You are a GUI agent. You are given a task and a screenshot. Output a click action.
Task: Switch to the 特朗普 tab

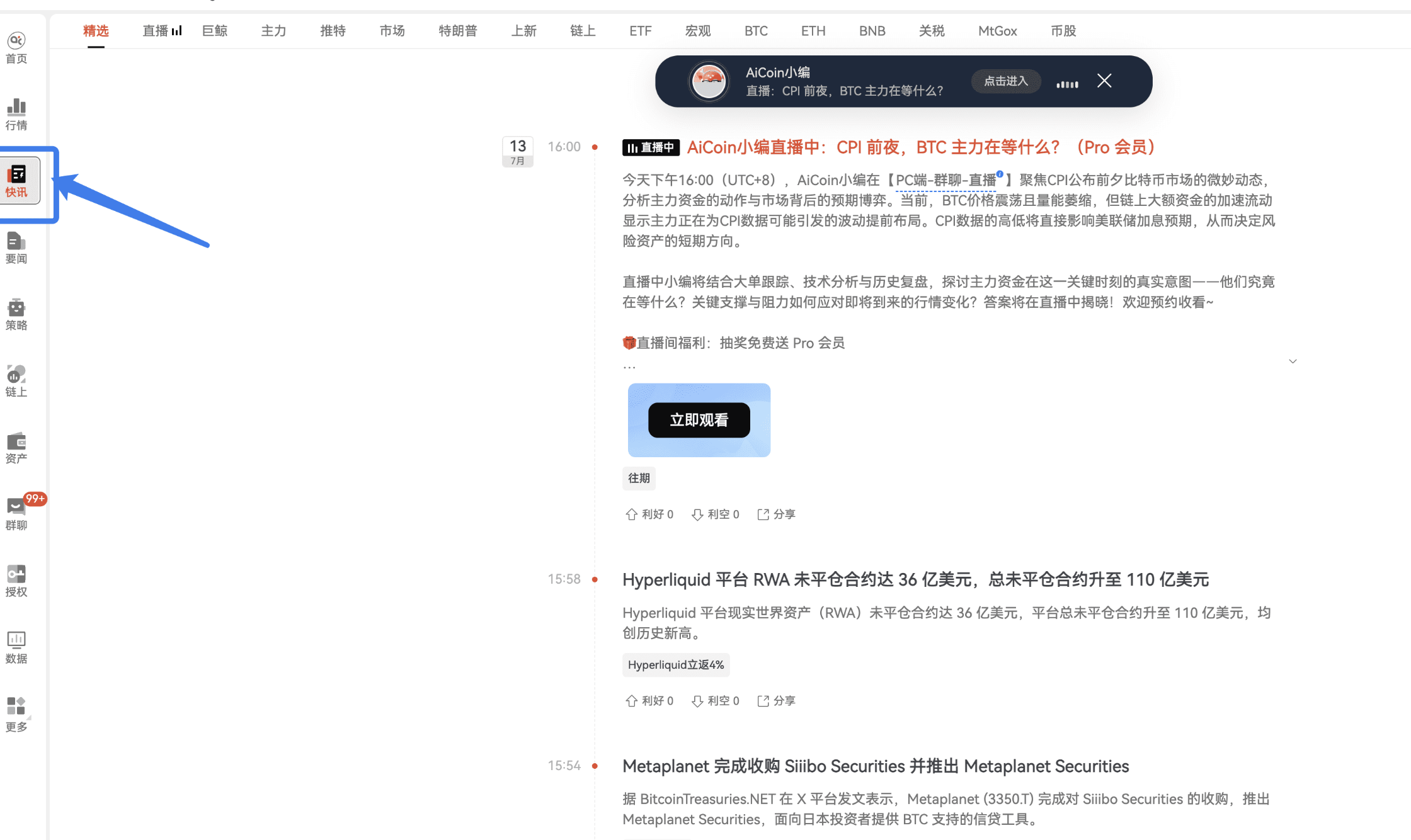coord(458,31)
